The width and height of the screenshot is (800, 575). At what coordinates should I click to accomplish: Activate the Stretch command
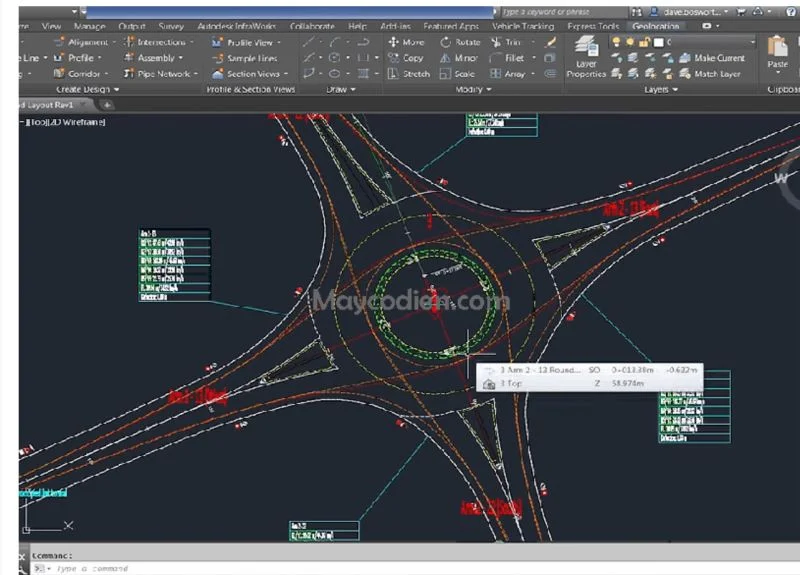pos(409,73)
